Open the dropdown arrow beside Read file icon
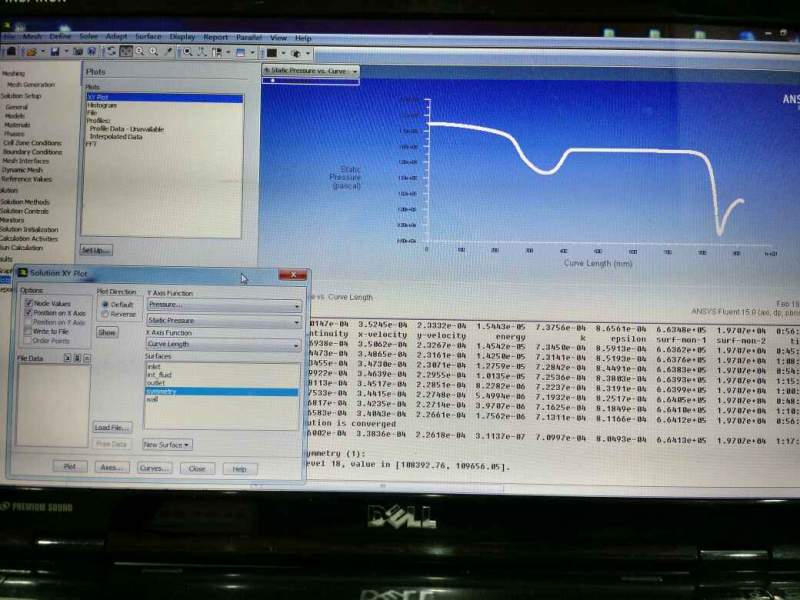This screenshot has width=800, height=600. click(x=42, y=52)
